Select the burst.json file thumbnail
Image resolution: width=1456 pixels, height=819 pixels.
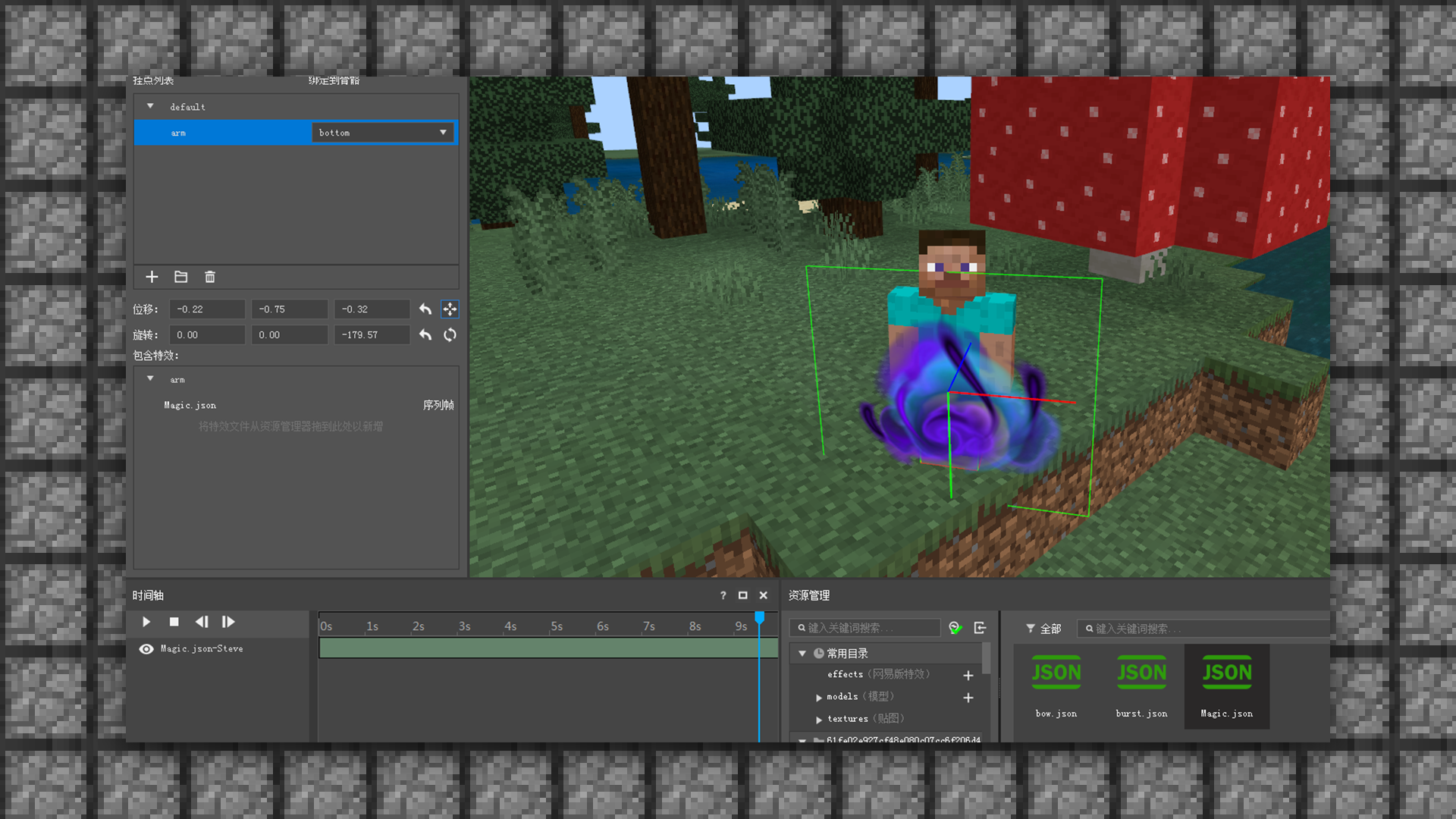coord(1141,686)
